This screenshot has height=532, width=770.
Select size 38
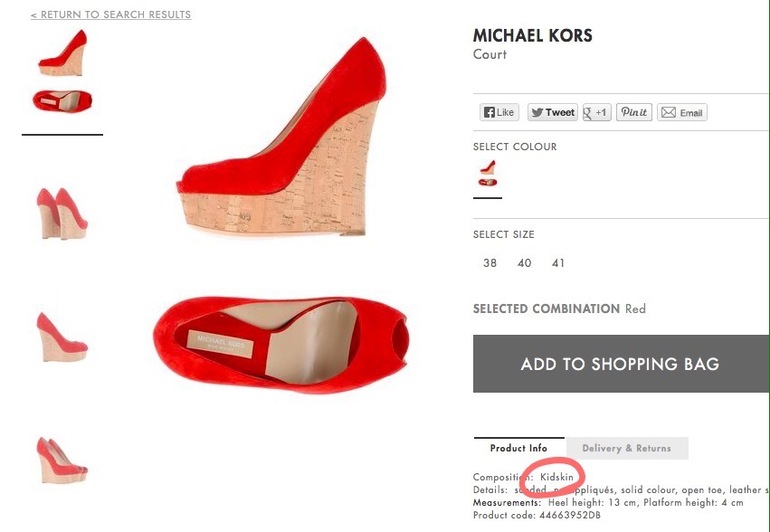pyautogui.click(x=490, y=263)
